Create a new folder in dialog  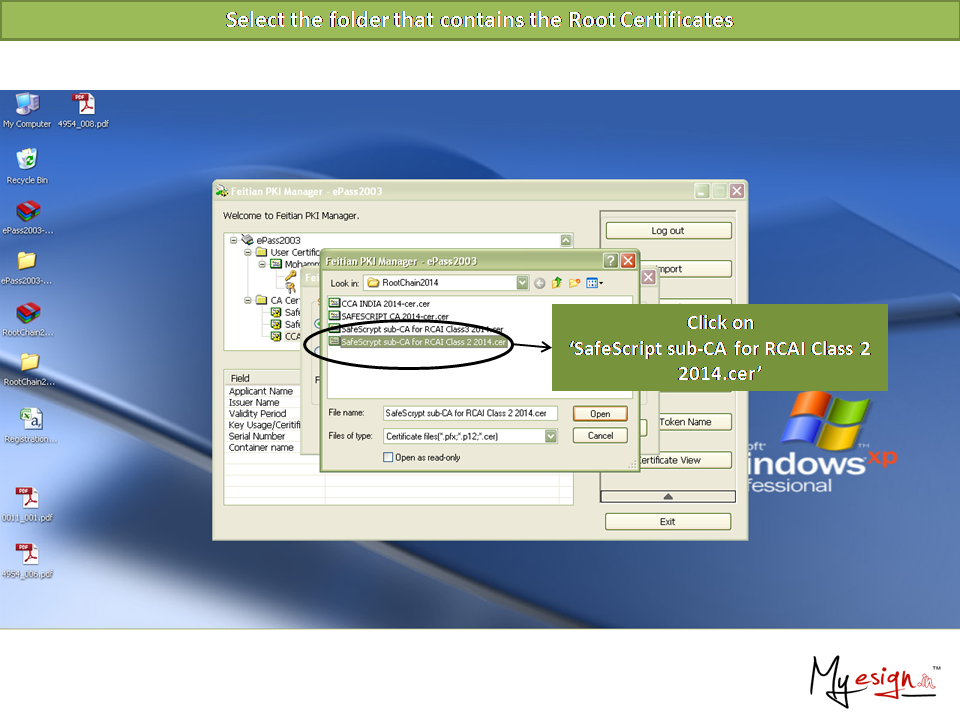click(575, 283)
